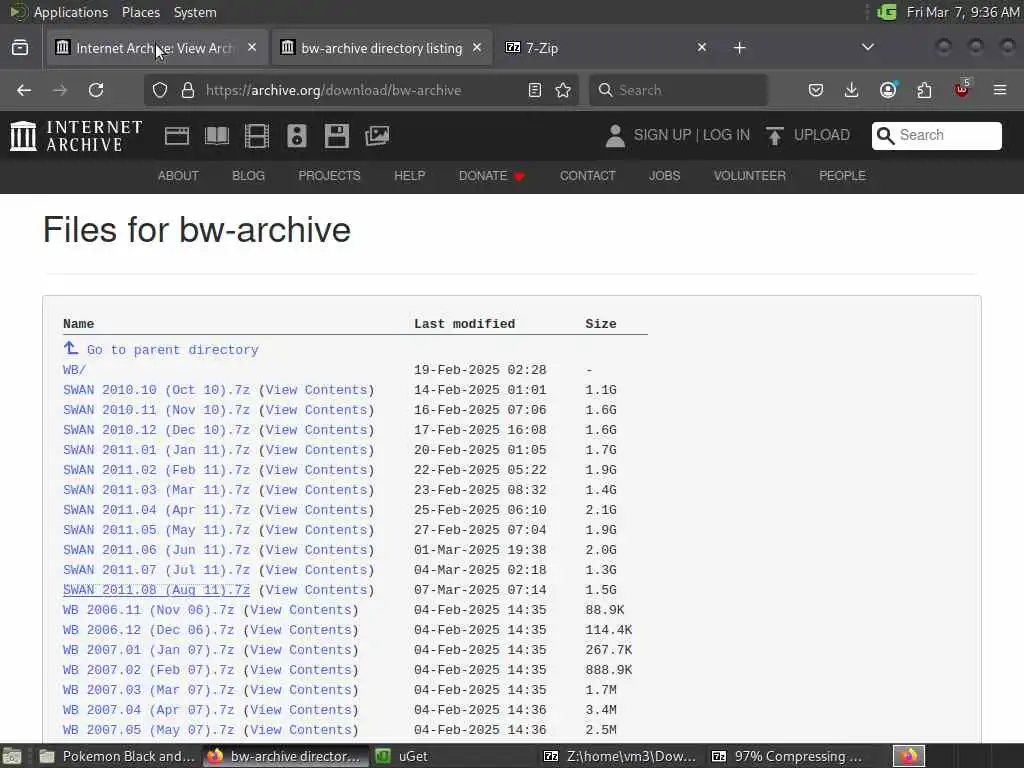Open the HELP navigation link

(x=409, y=176)
